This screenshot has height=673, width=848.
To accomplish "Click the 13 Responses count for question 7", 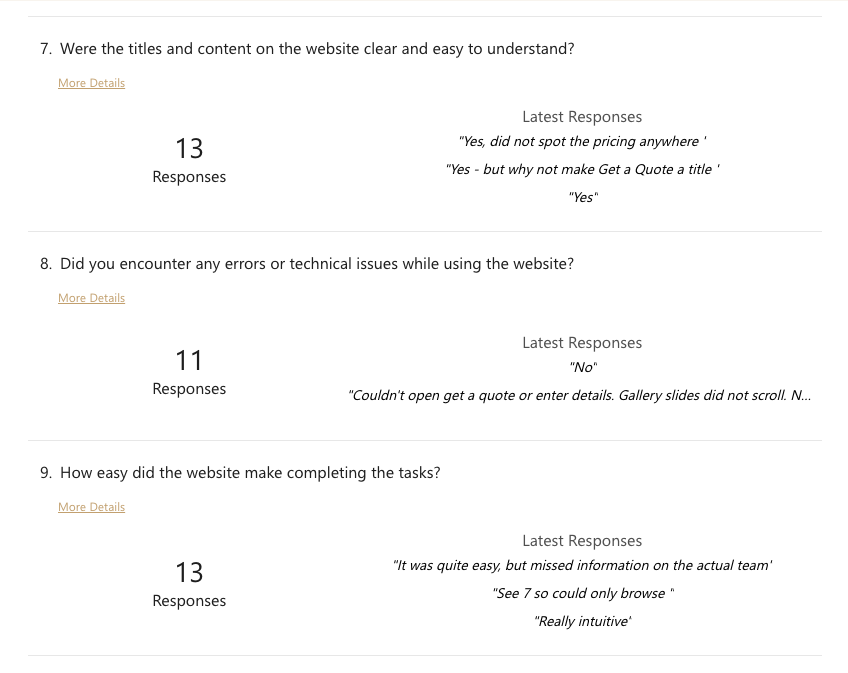I will pyautogui.click(x=189, y=160).
